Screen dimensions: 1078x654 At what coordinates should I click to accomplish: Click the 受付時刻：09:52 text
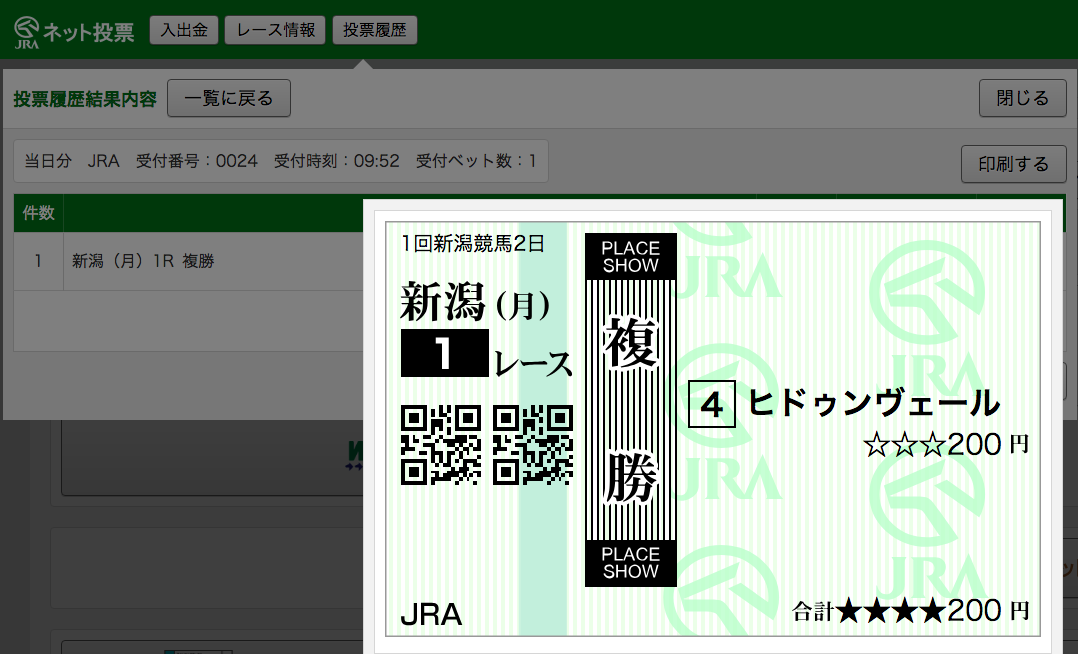pos(337,161)
